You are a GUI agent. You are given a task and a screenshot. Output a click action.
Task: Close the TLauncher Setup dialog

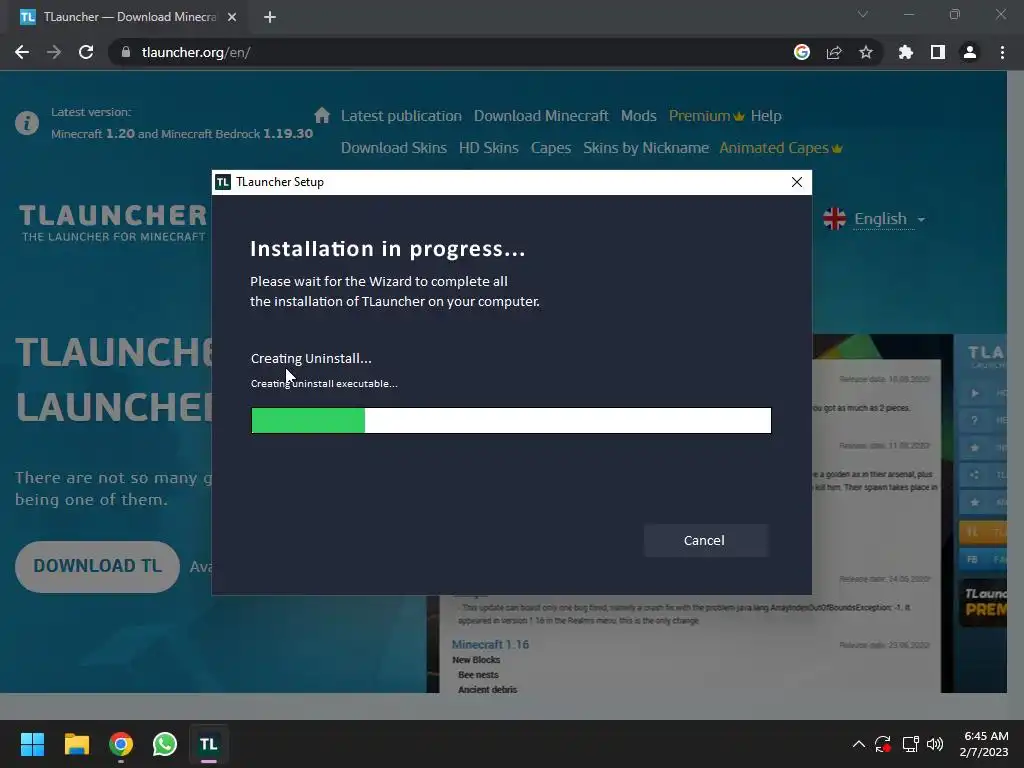797,182
